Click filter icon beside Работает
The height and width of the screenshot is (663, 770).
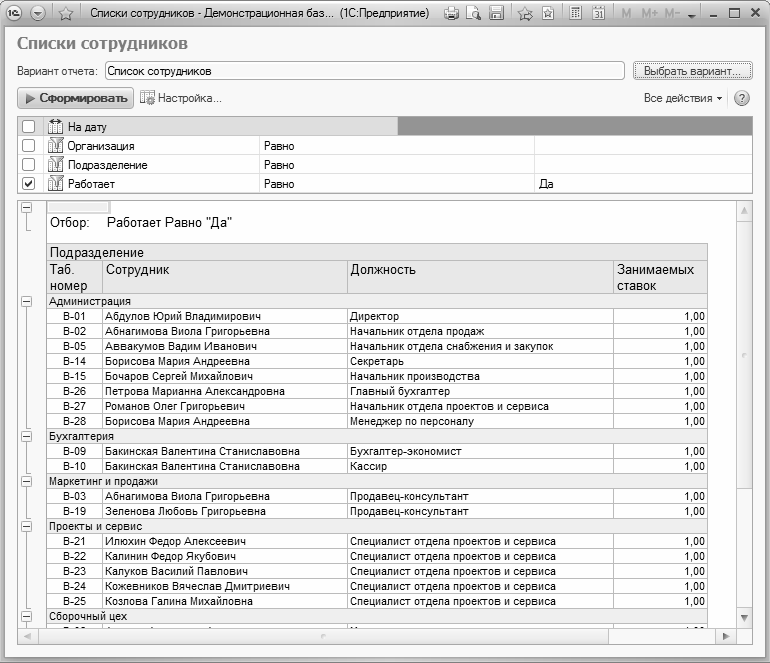55,184
